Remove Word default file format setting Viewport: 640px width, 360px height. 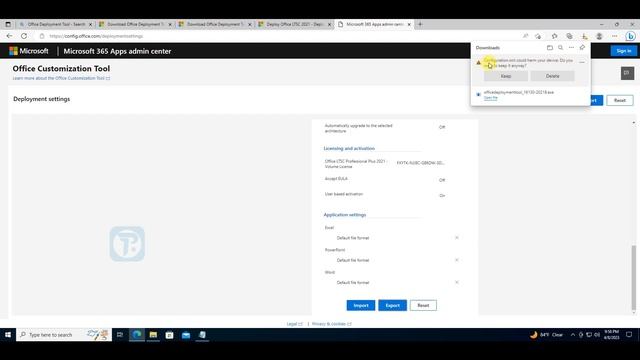coord(457,282)
